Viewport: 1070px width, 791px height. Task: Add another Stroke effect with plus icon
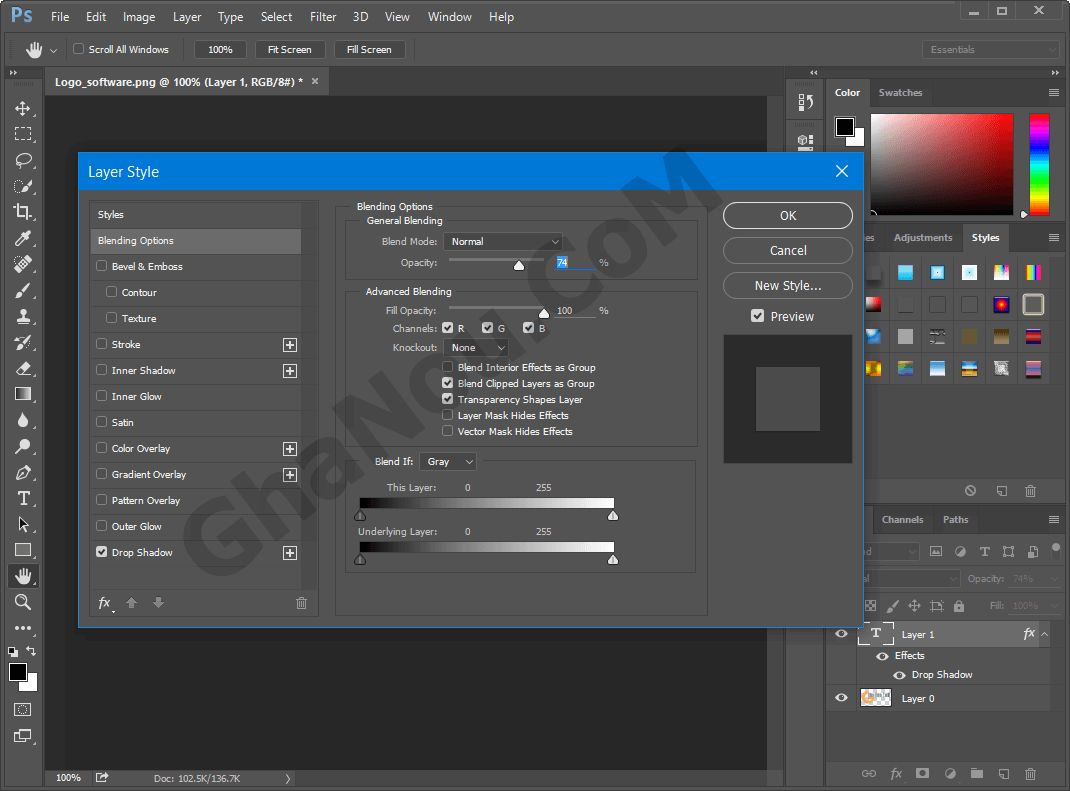coord(290,345)
